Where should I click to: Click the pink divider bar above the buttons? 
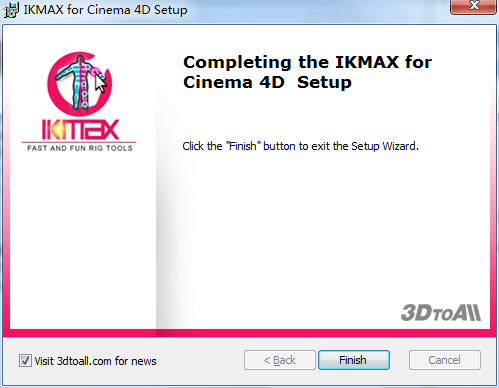[x=249, y=333]
